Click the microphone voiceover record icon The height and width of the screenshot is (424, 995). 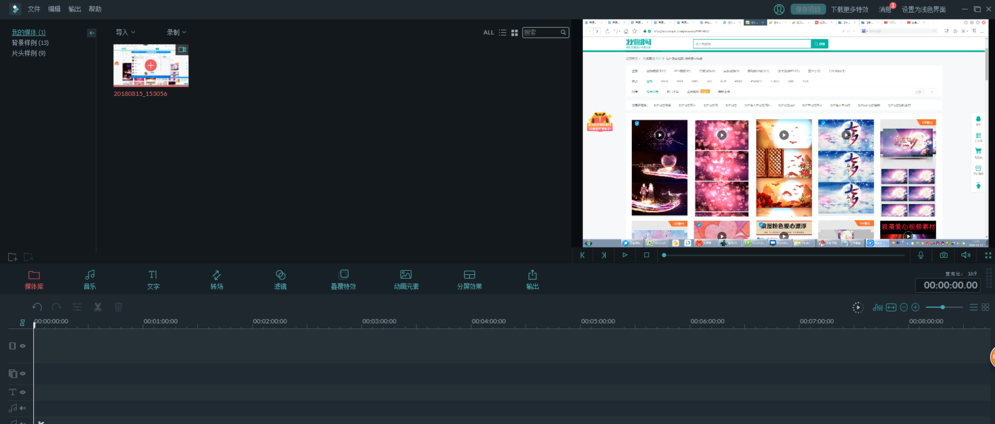(x=921, y=255)
